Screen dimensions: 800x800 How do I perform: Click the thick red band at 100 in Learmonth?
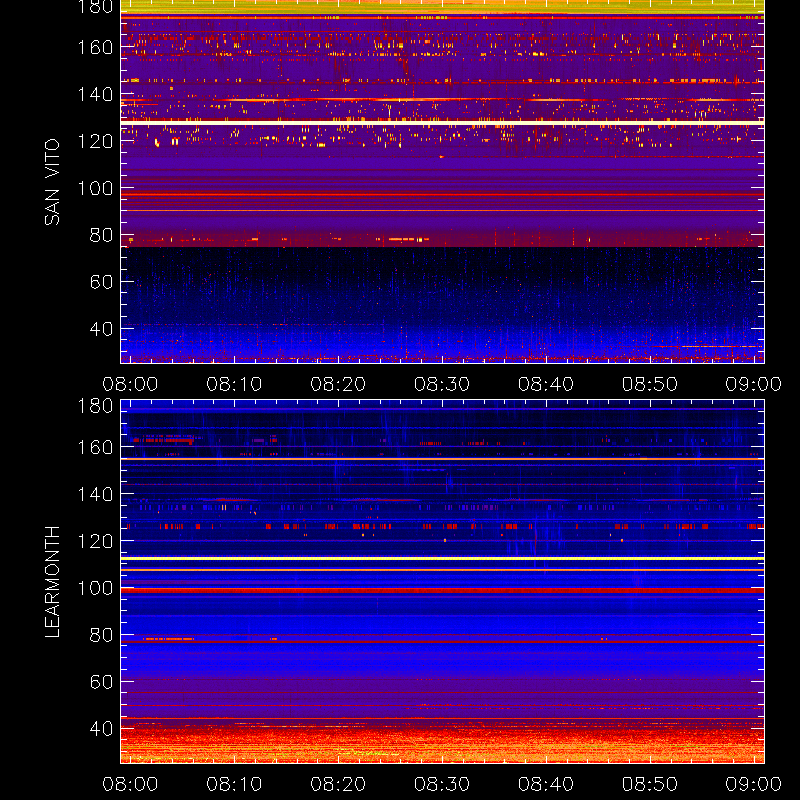[442, 590]
